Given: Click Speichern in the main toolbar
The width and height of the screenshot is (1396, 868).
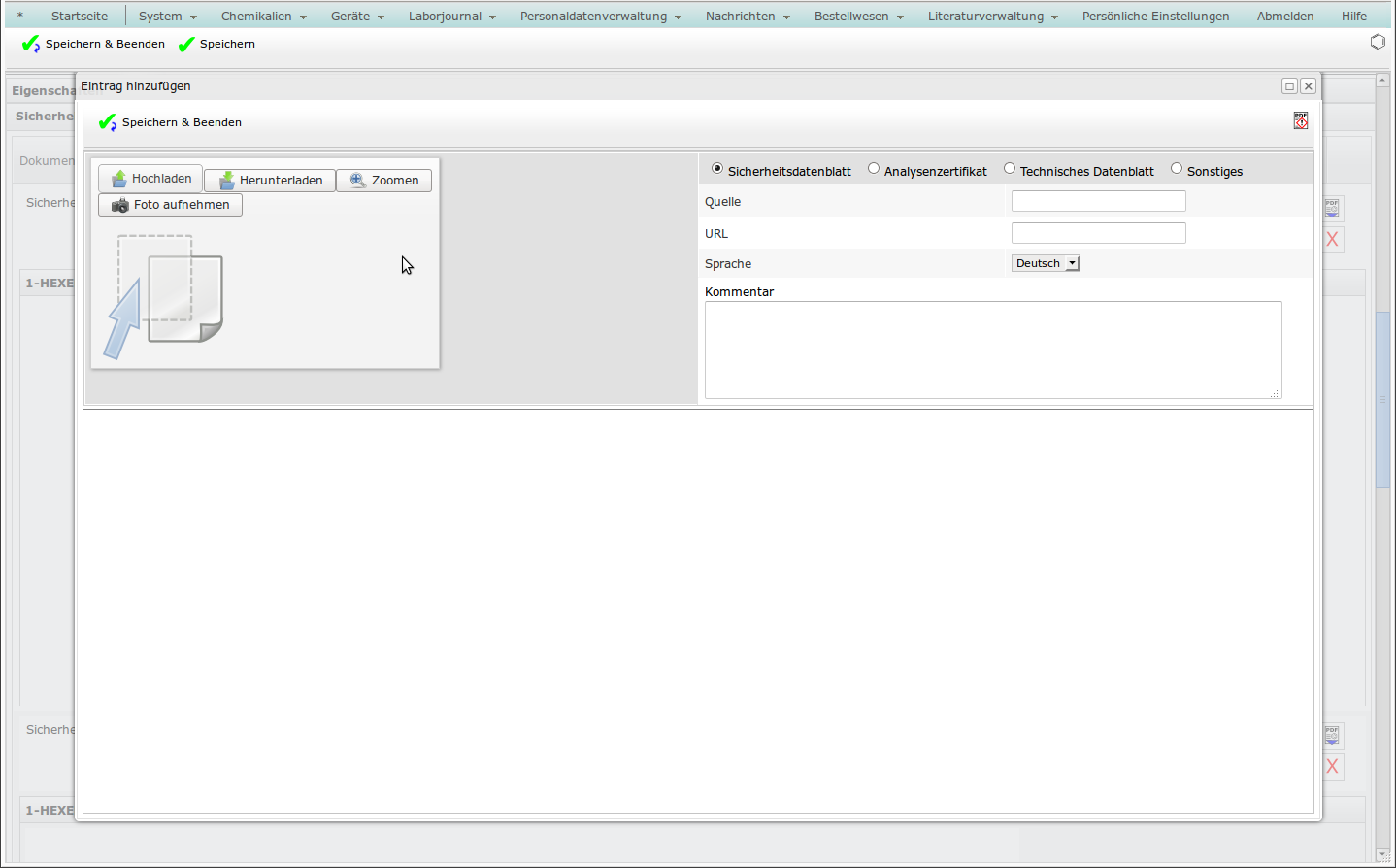Looking at the screenshot, I should tap(216, 44).
